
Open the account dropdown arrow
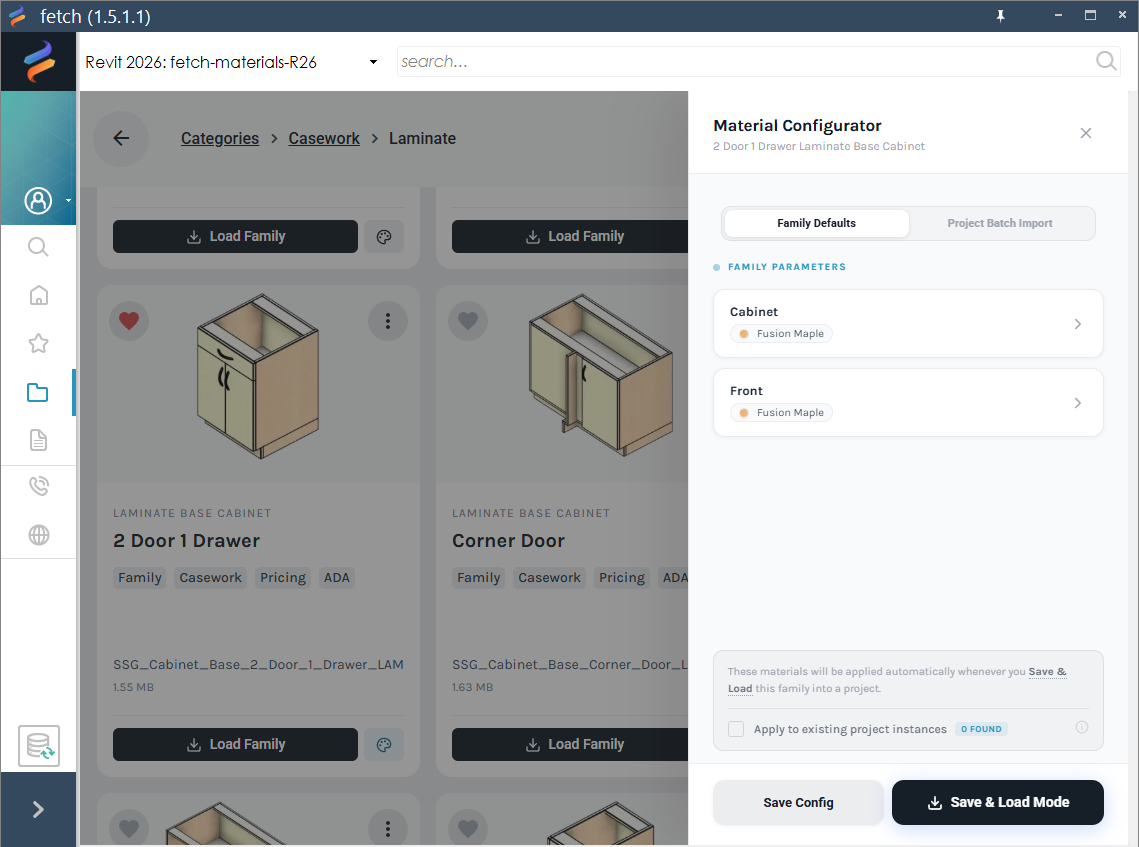pyautogui.click(x=68, y=200)
